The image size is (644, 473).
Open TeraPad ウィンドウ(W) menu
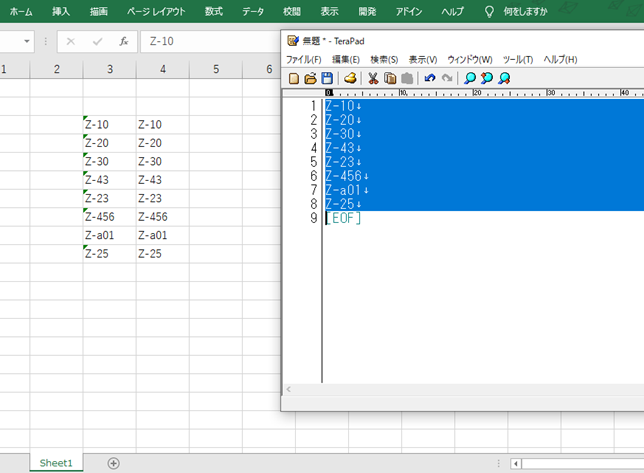[470, 60]
